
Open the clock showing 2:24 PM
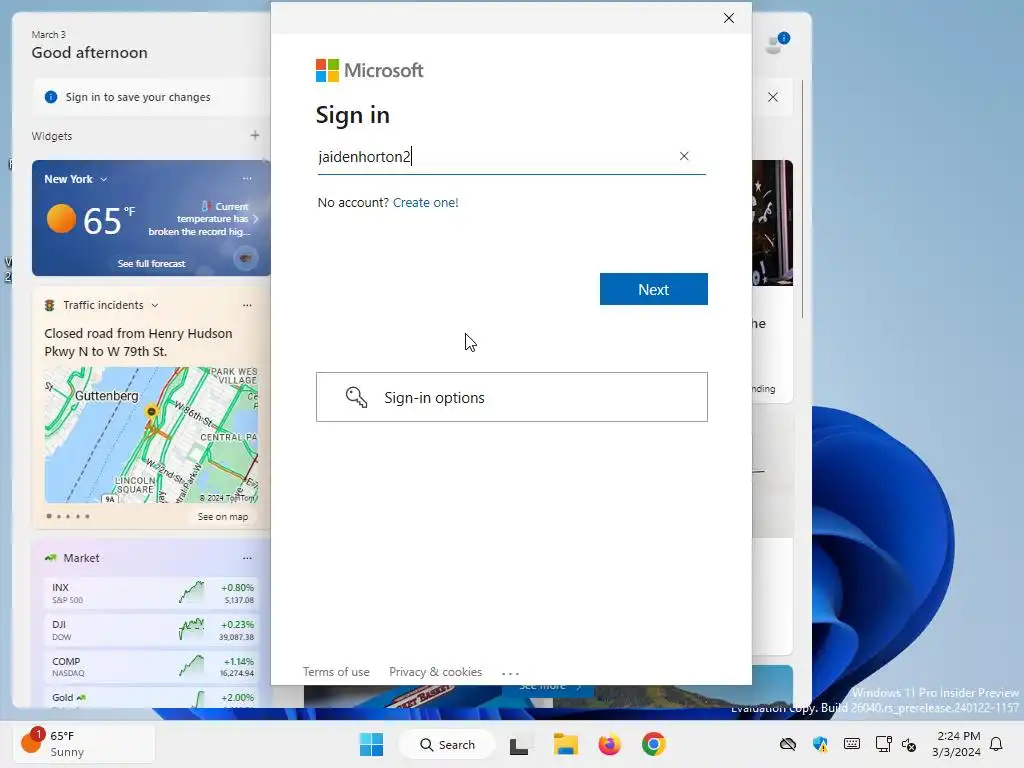(x=957, y=744)
